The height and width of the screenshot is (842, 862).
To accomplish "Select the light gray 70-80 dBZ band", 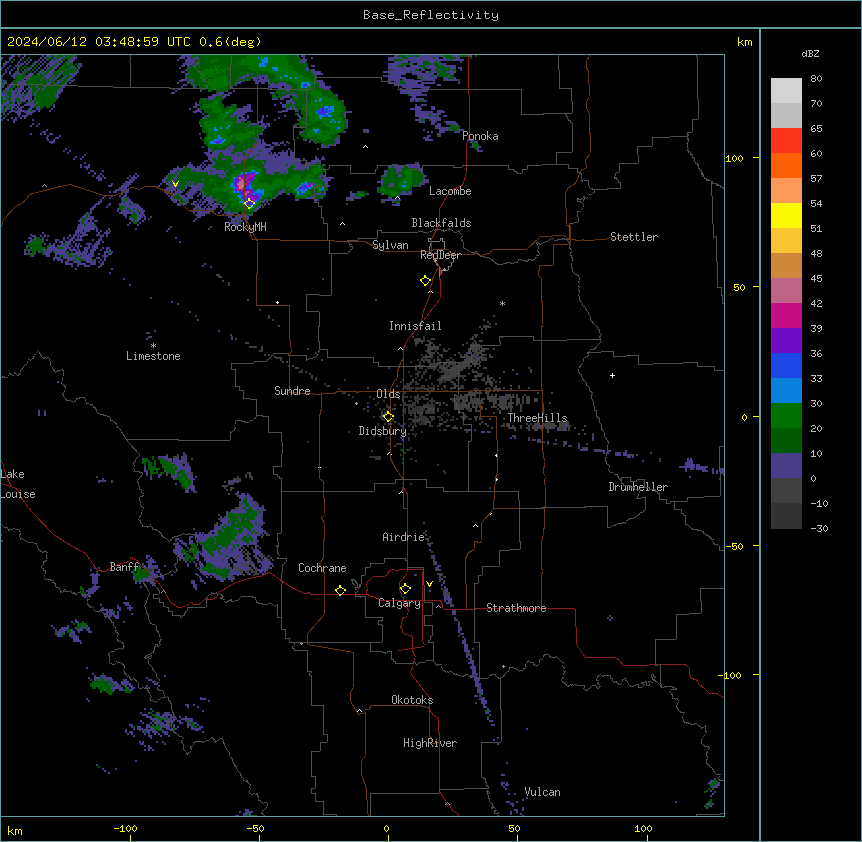I will pos(786,91).
